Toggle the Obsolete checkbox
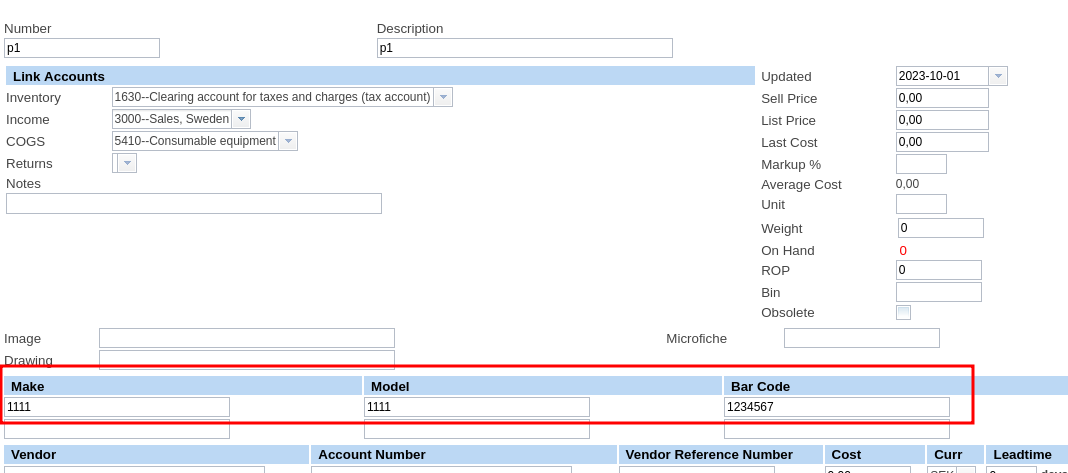The height and width of the screenshot is (473, 1068). 903,313
